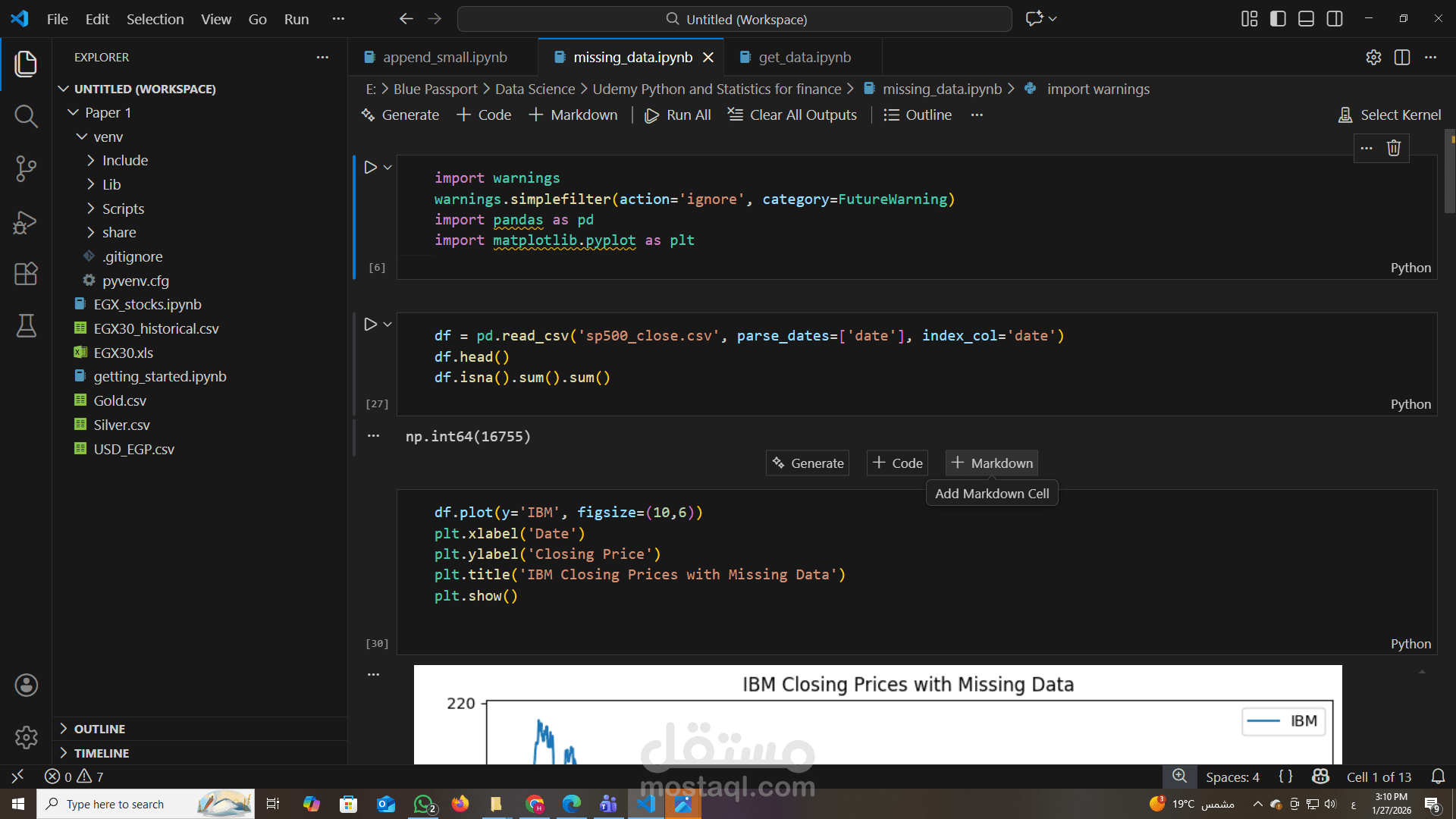Open the Extensions view

pyautogui.click(x=26, y=274)
